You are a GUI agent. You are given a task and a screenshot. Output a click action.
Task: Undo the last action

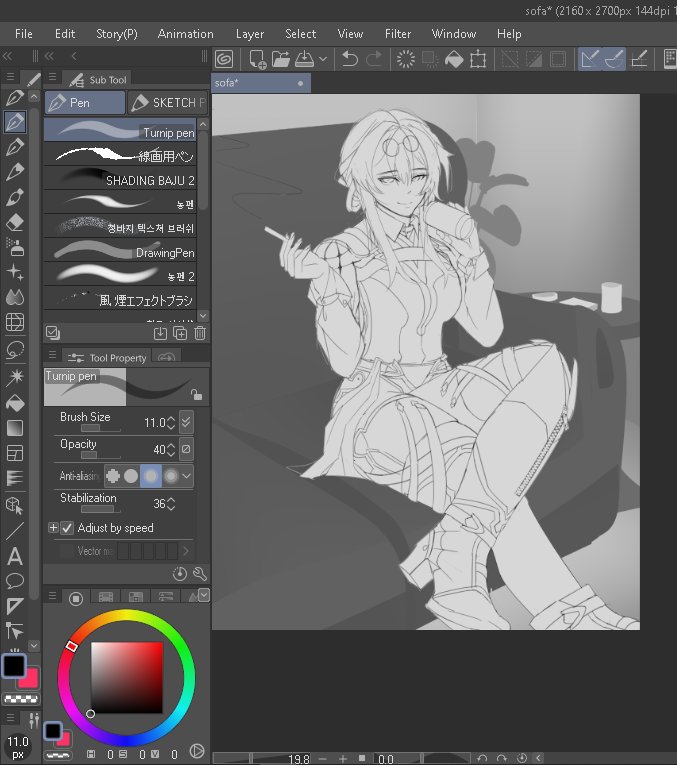coord(350,59)
